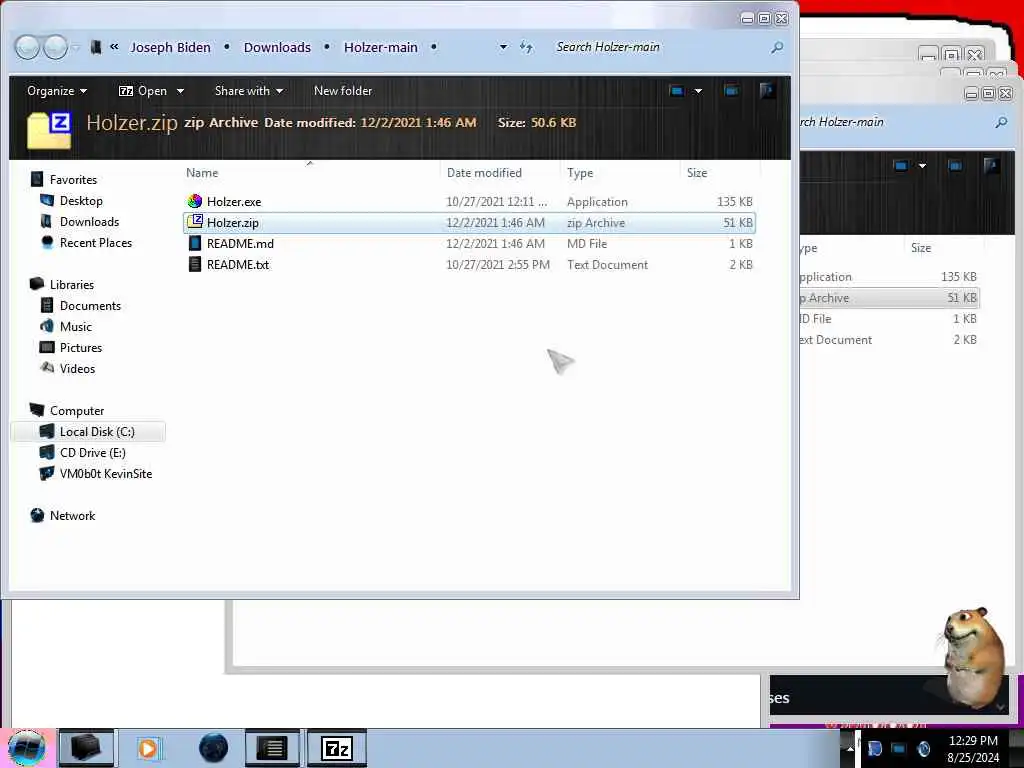This screenshot has height=768, width=1024.
Task: Select Favorites in the navigation pane
Action: point(73,180)
